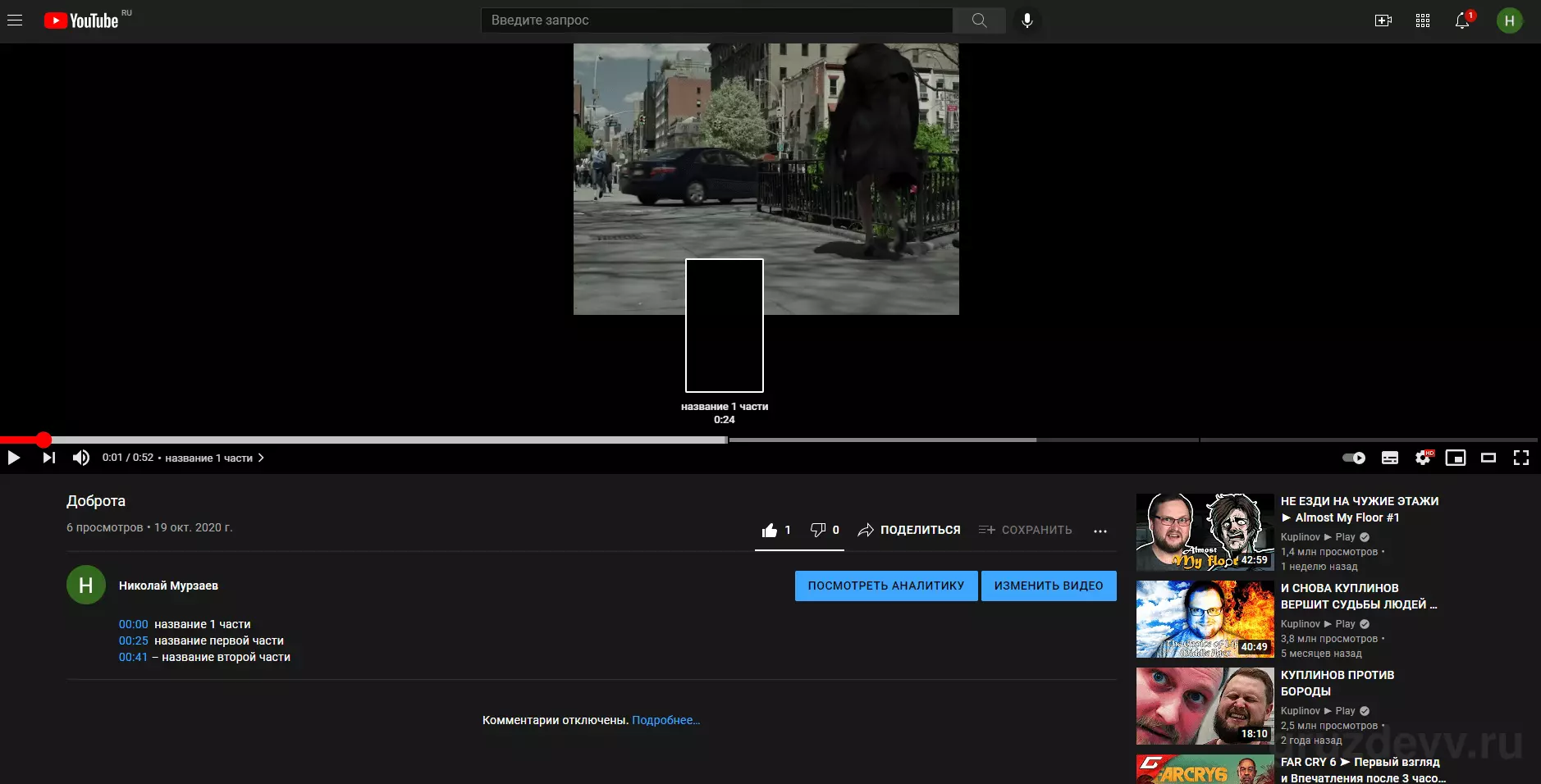
Task: Jump to timestamp 00:41
Action: click(x=134, y=657)
